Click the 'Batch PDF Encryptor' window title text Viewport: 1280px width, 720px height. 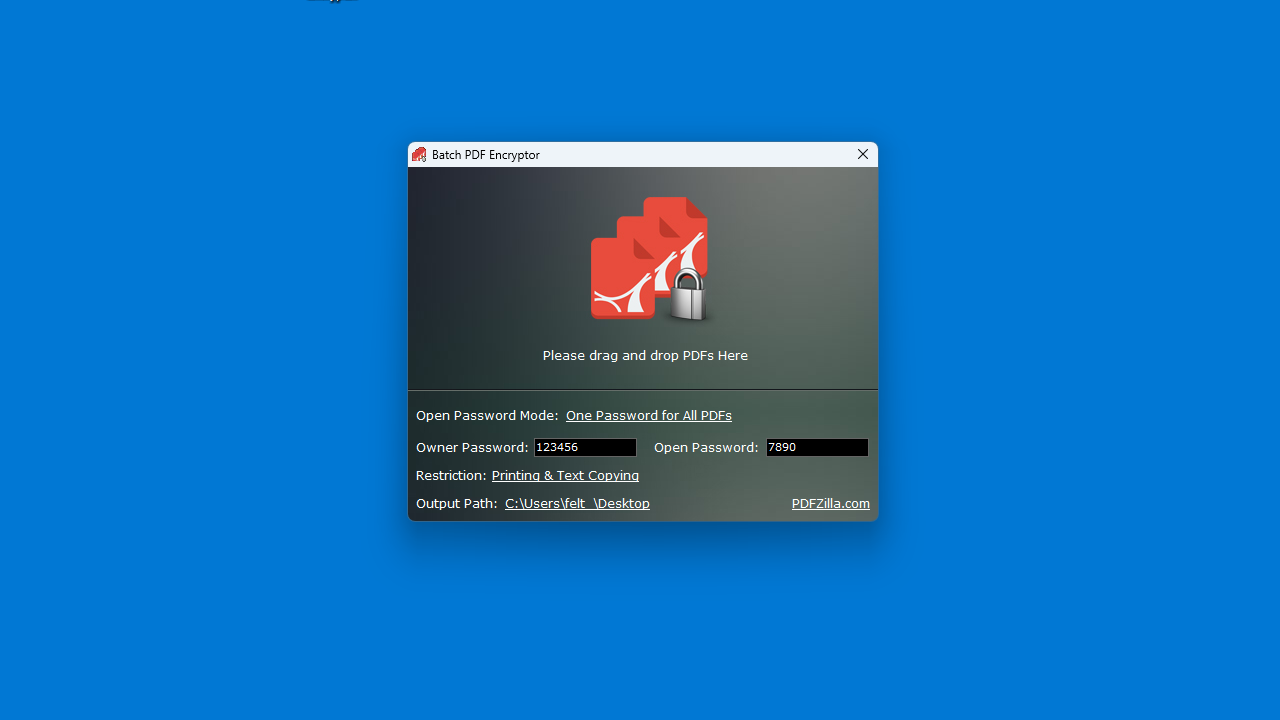coord(486,155)
